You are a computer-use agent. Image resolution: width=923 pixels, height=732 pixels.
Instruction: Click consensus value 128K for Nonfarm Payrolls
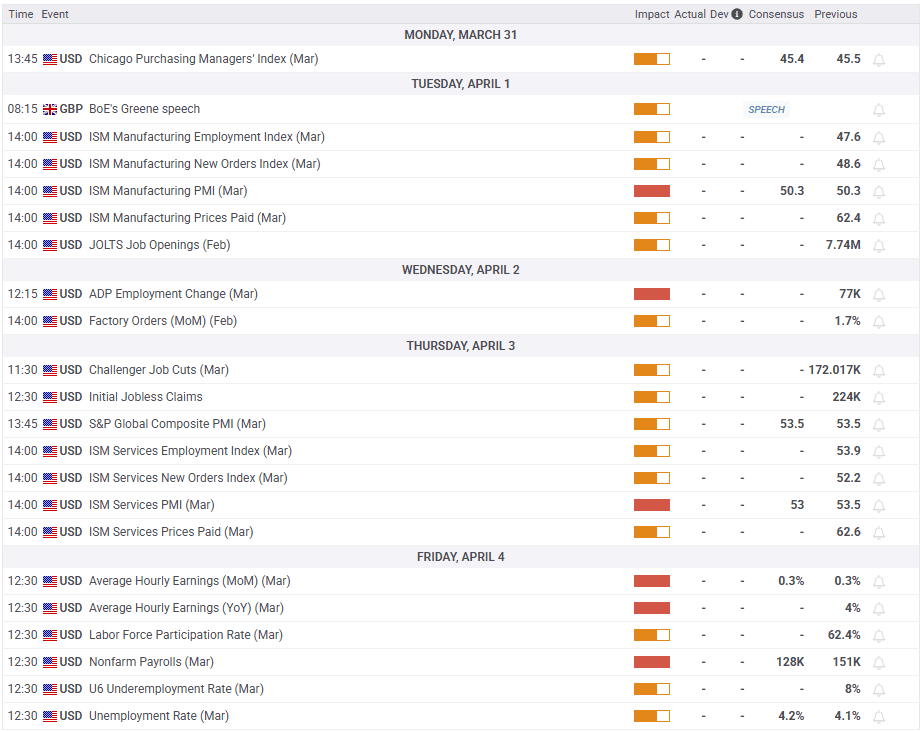pyautogui.click(x=790, y=662)
